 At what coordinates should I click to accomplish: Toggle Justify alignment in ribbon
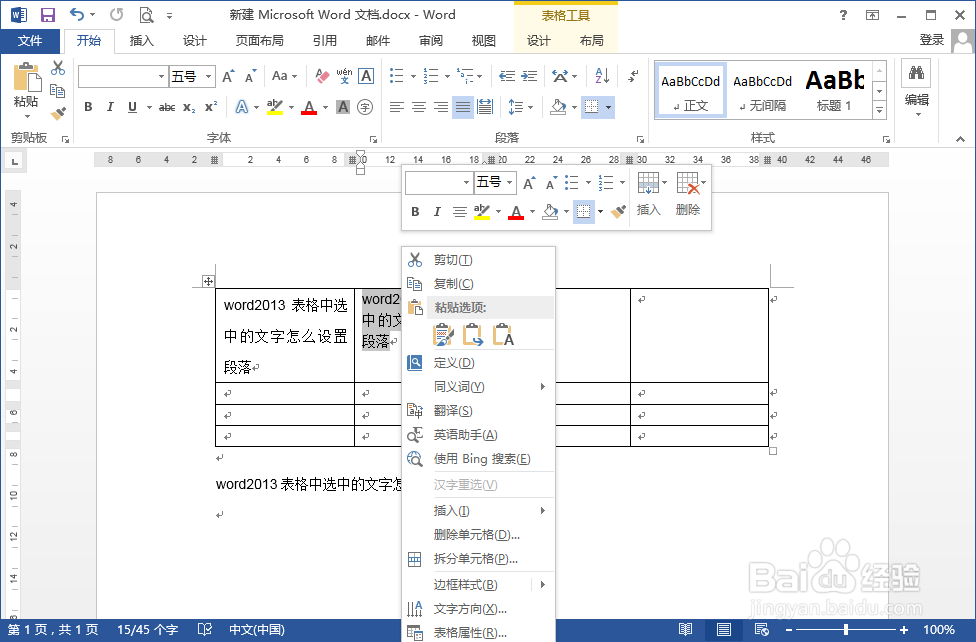click(x=462, y=107)
